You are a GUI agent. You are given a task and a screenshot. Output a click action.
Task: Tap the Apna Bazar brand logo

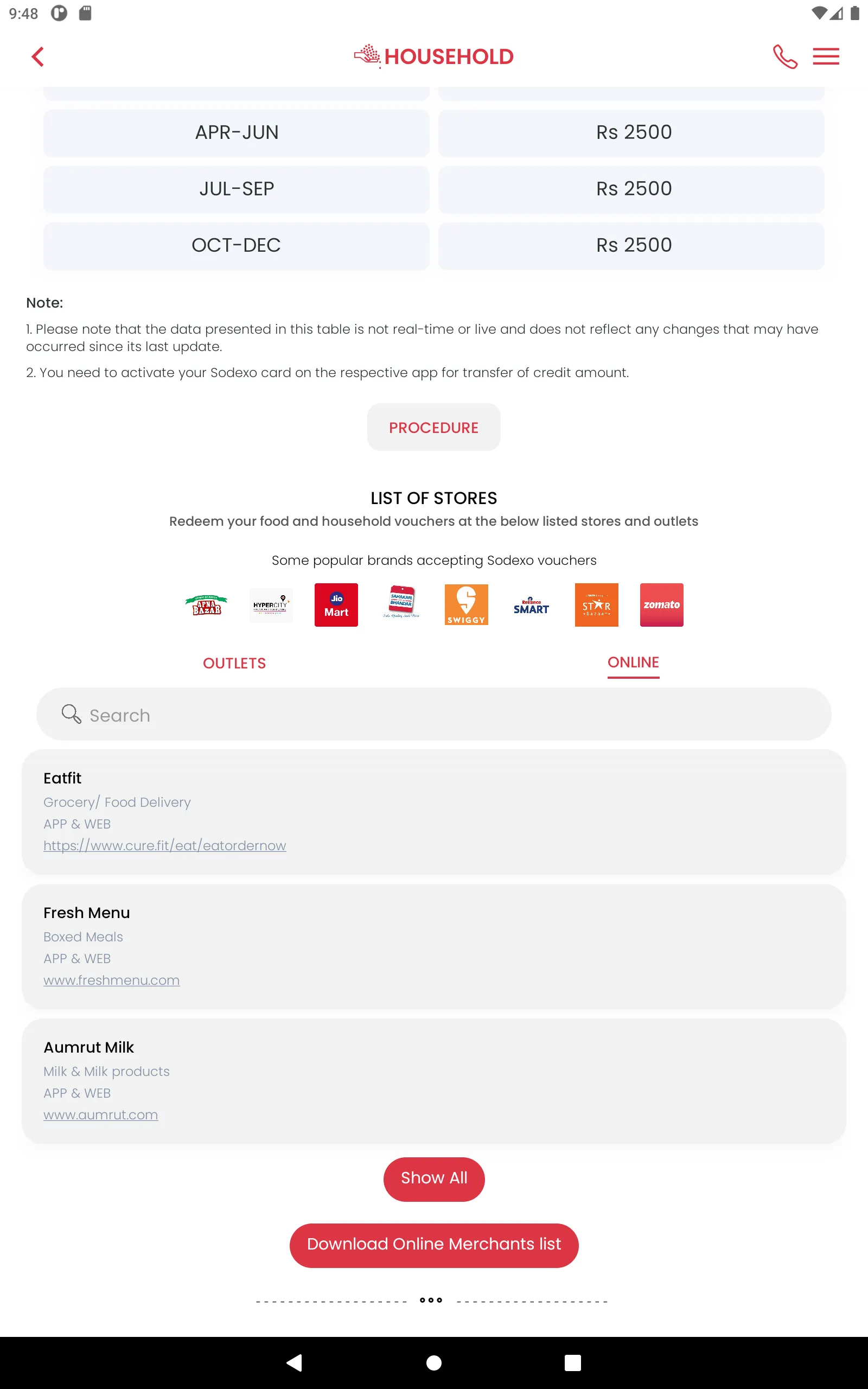pyautogui.click(x=206, y=605)
